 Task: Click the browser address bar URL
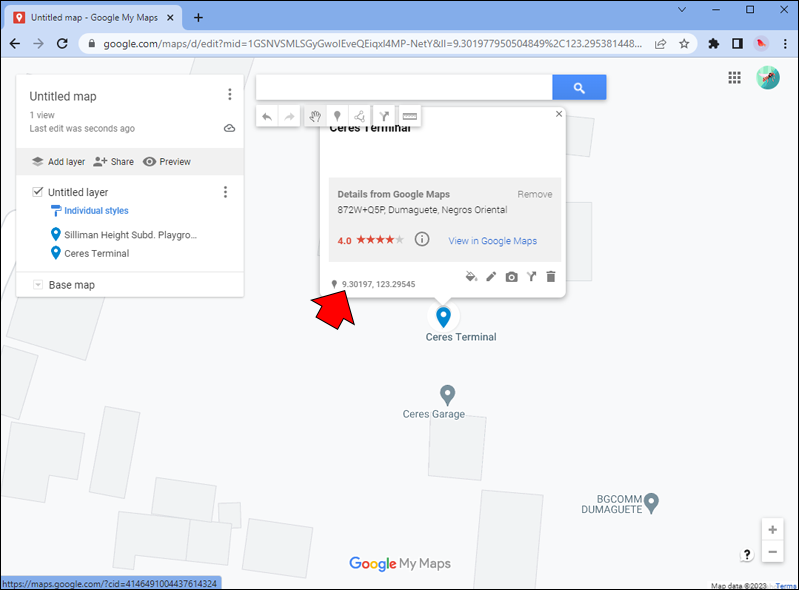372,44
